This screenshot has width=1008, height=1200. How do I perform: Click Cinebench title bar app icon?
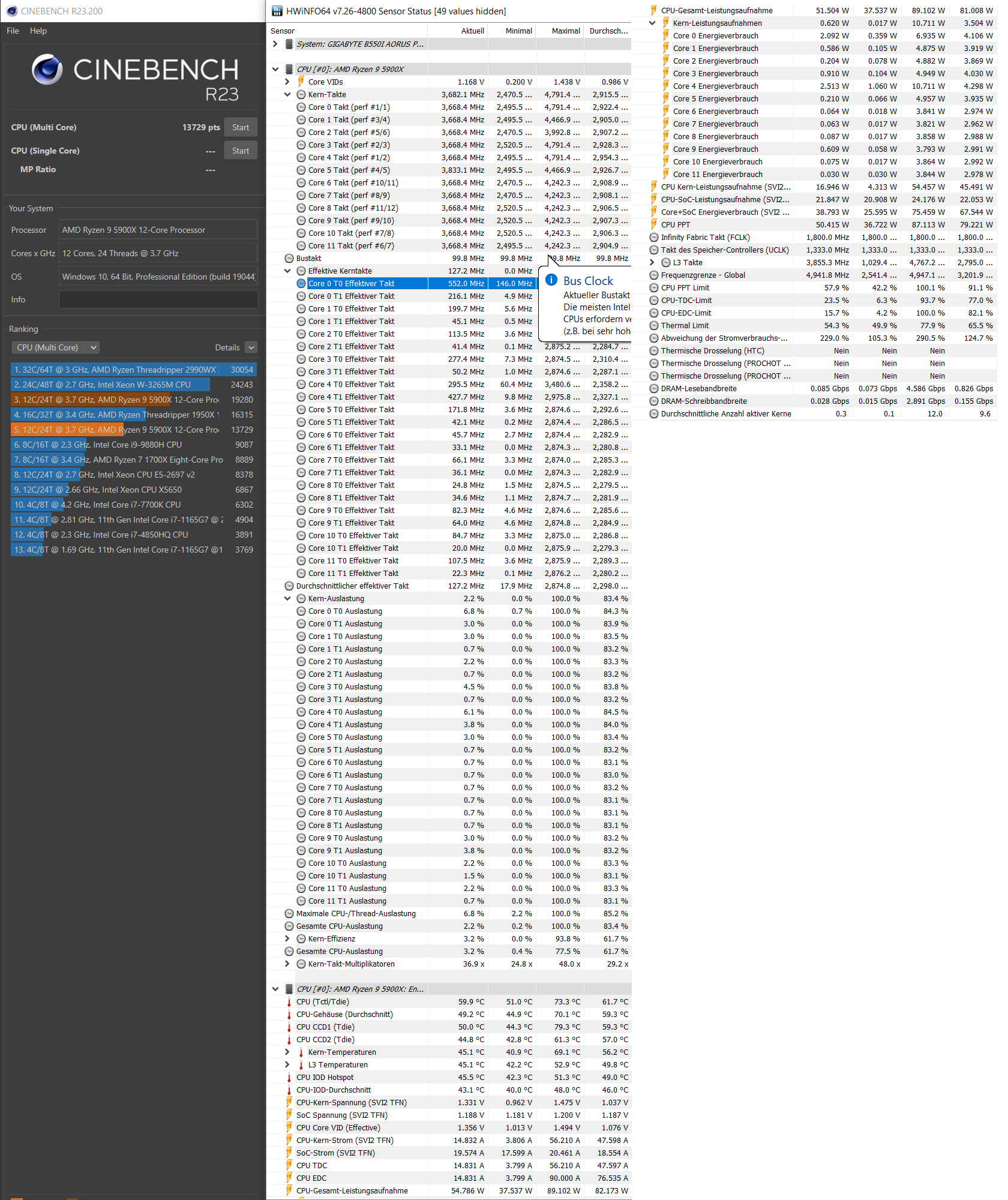(x=11, y=11)
